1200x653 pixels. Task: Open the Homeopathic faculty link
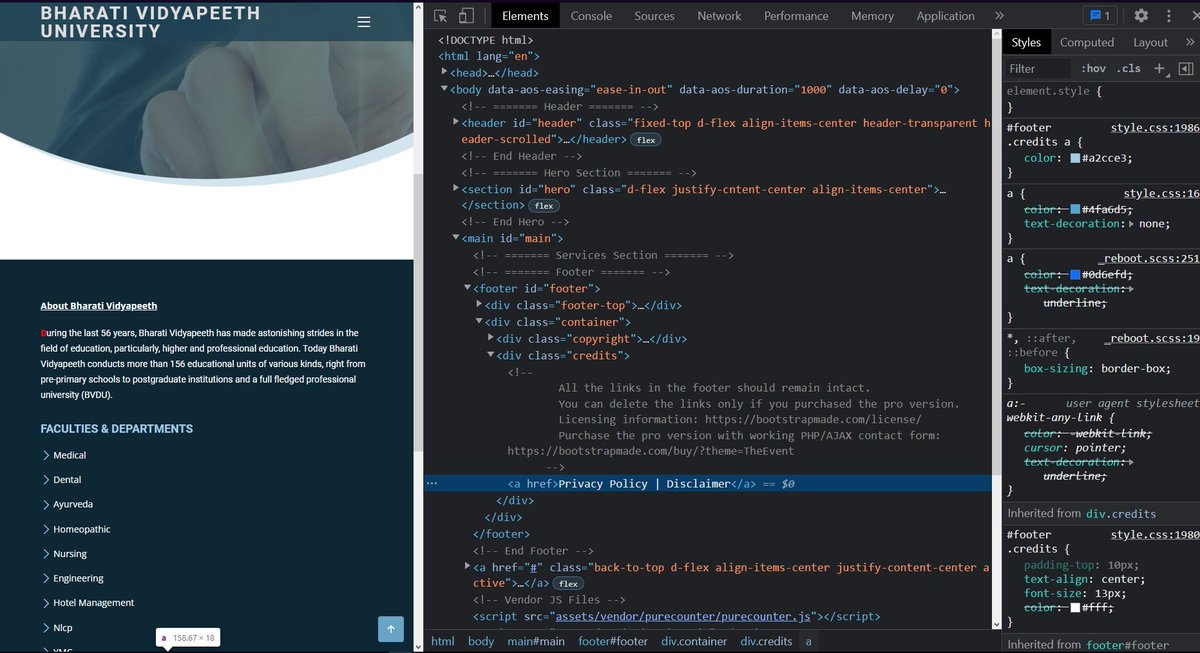coord(82,529)
